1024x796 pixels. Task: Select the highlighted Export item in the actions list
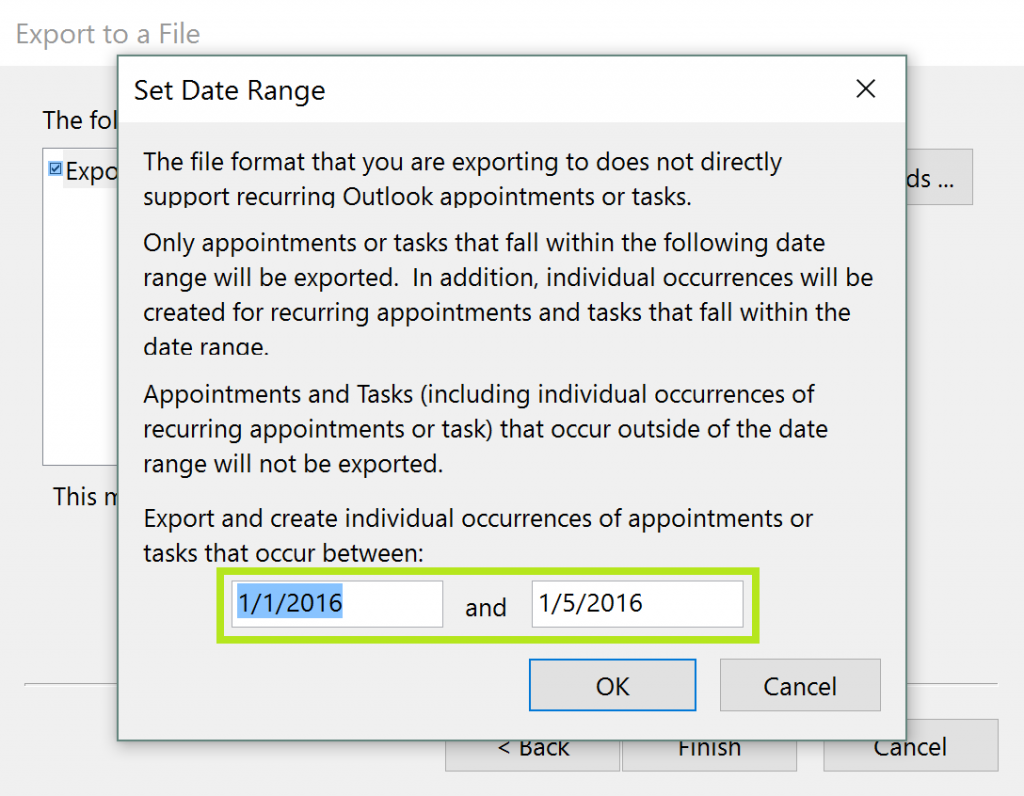click(92, 171)
